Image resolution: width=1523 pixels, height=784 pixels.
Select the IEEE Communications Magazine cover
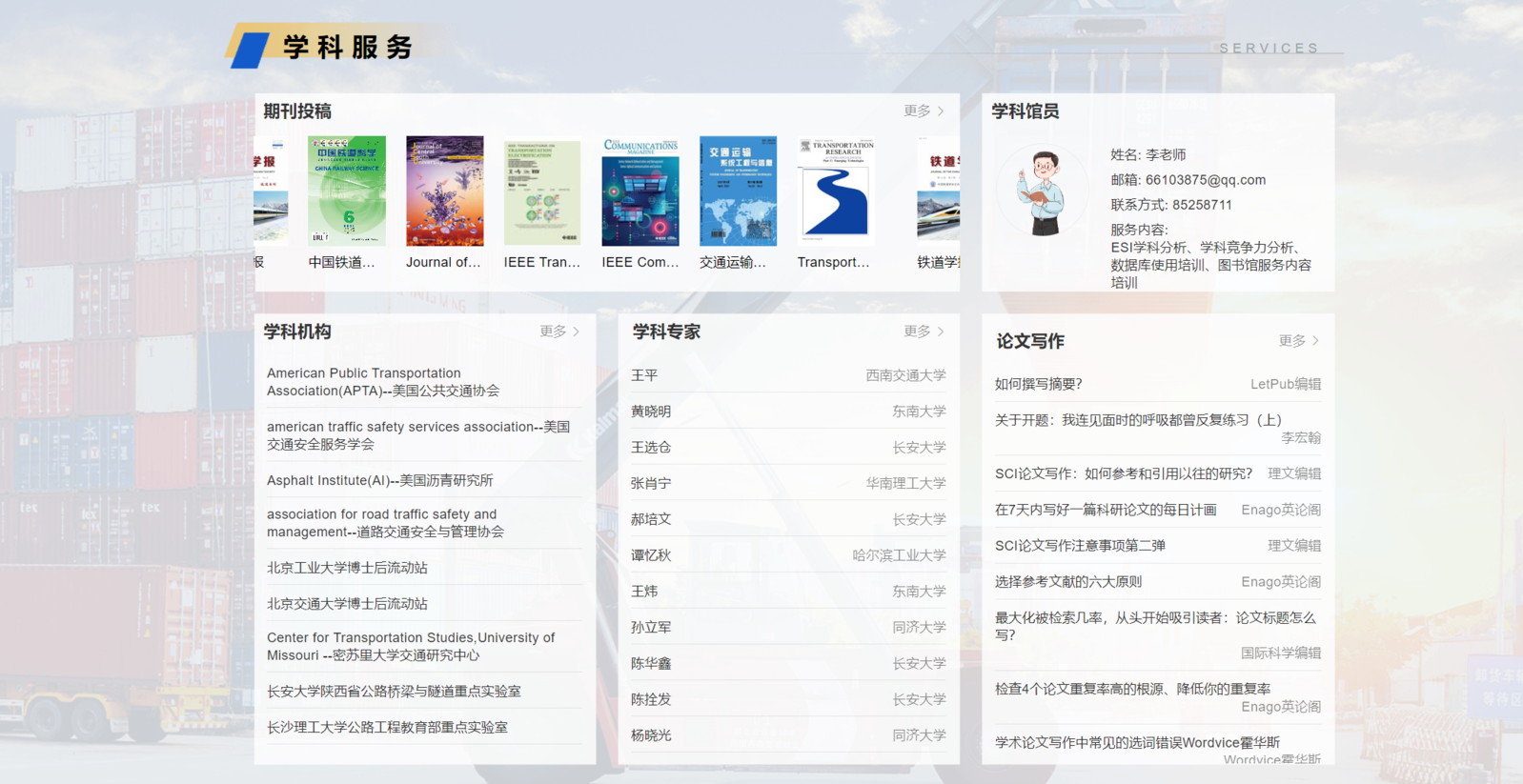point(640,191)
